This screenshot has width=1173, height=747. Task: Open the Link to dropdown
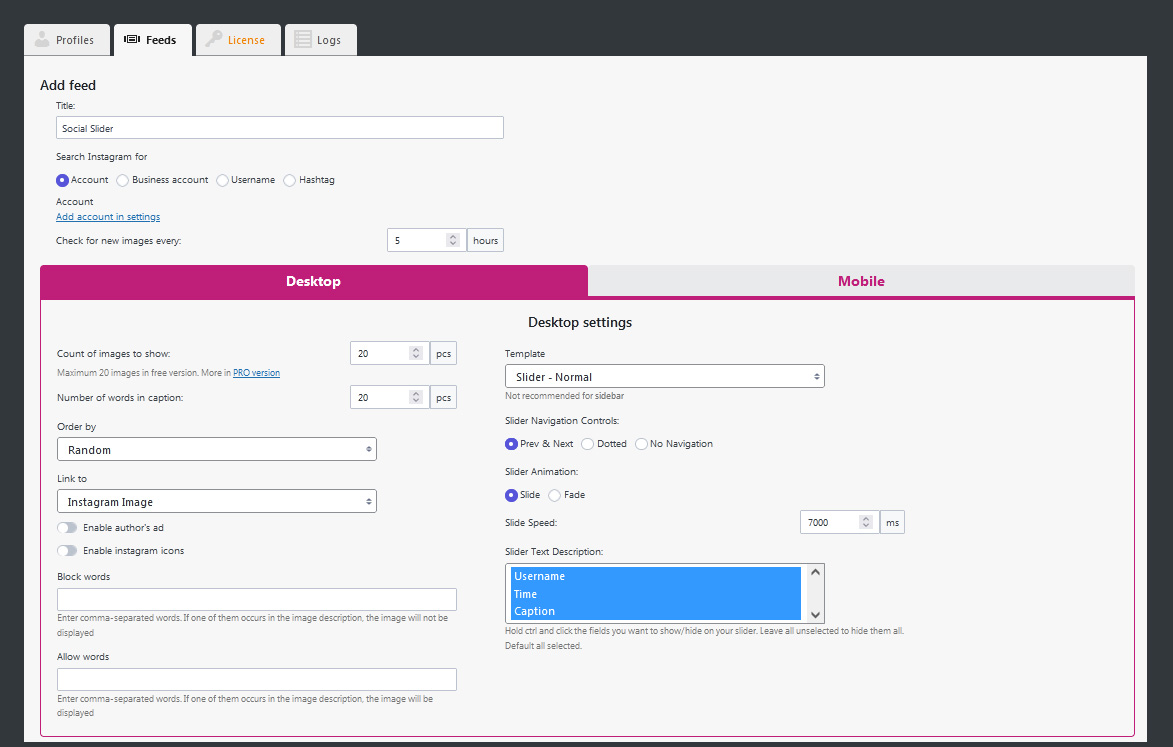[x=217, y=502]
